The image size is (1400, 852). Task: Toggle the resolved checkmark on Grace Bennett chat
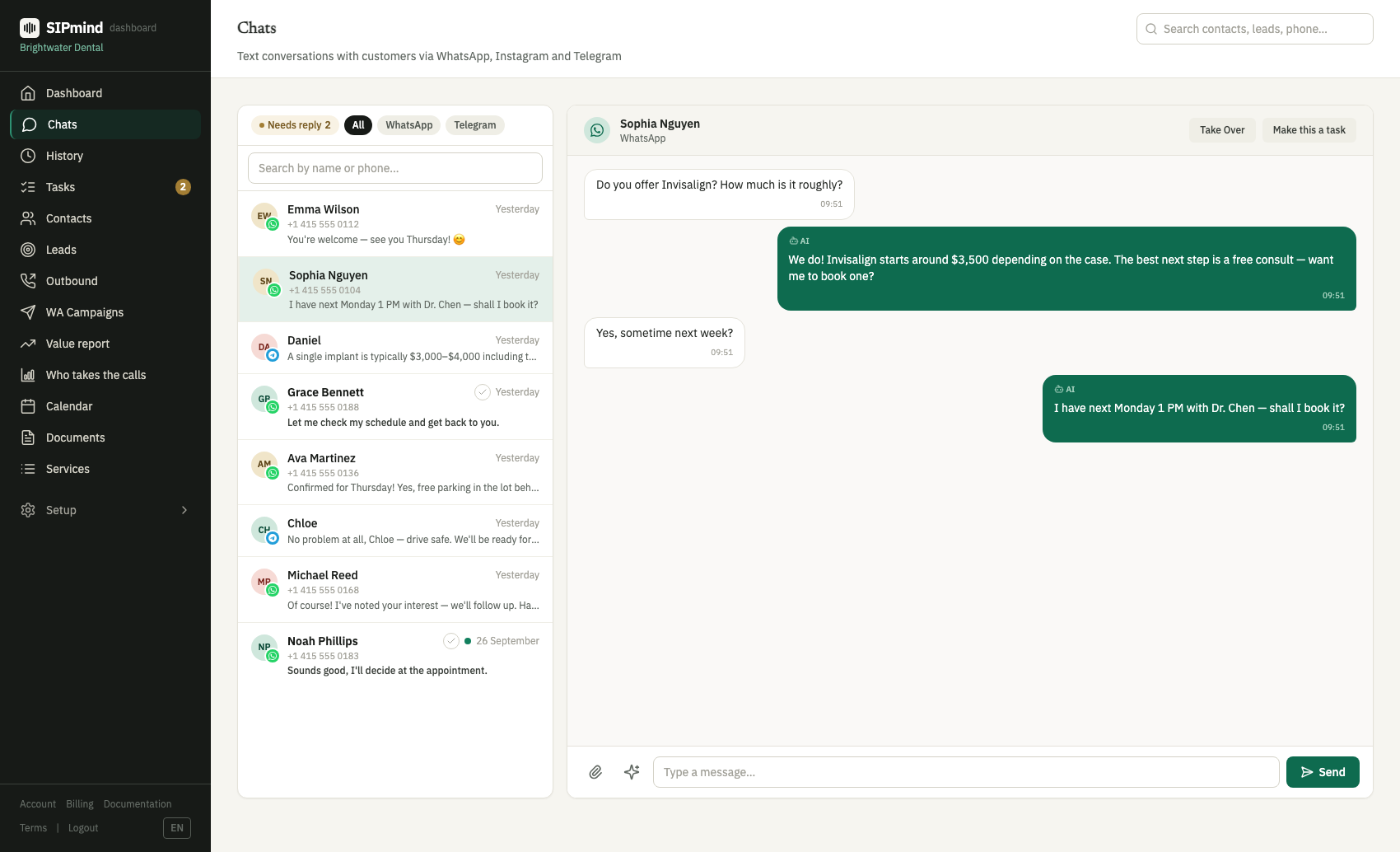tap(483, 392)
